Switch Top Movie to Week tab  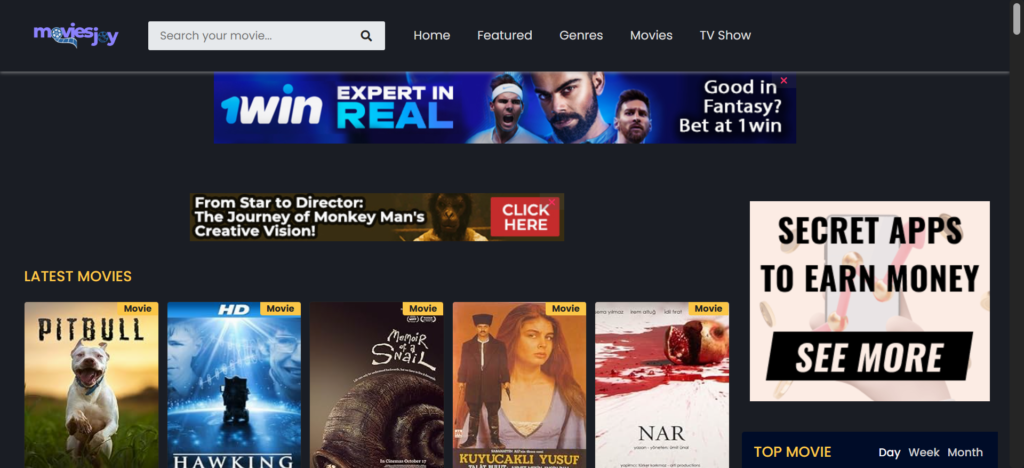(x=924, y=452)
